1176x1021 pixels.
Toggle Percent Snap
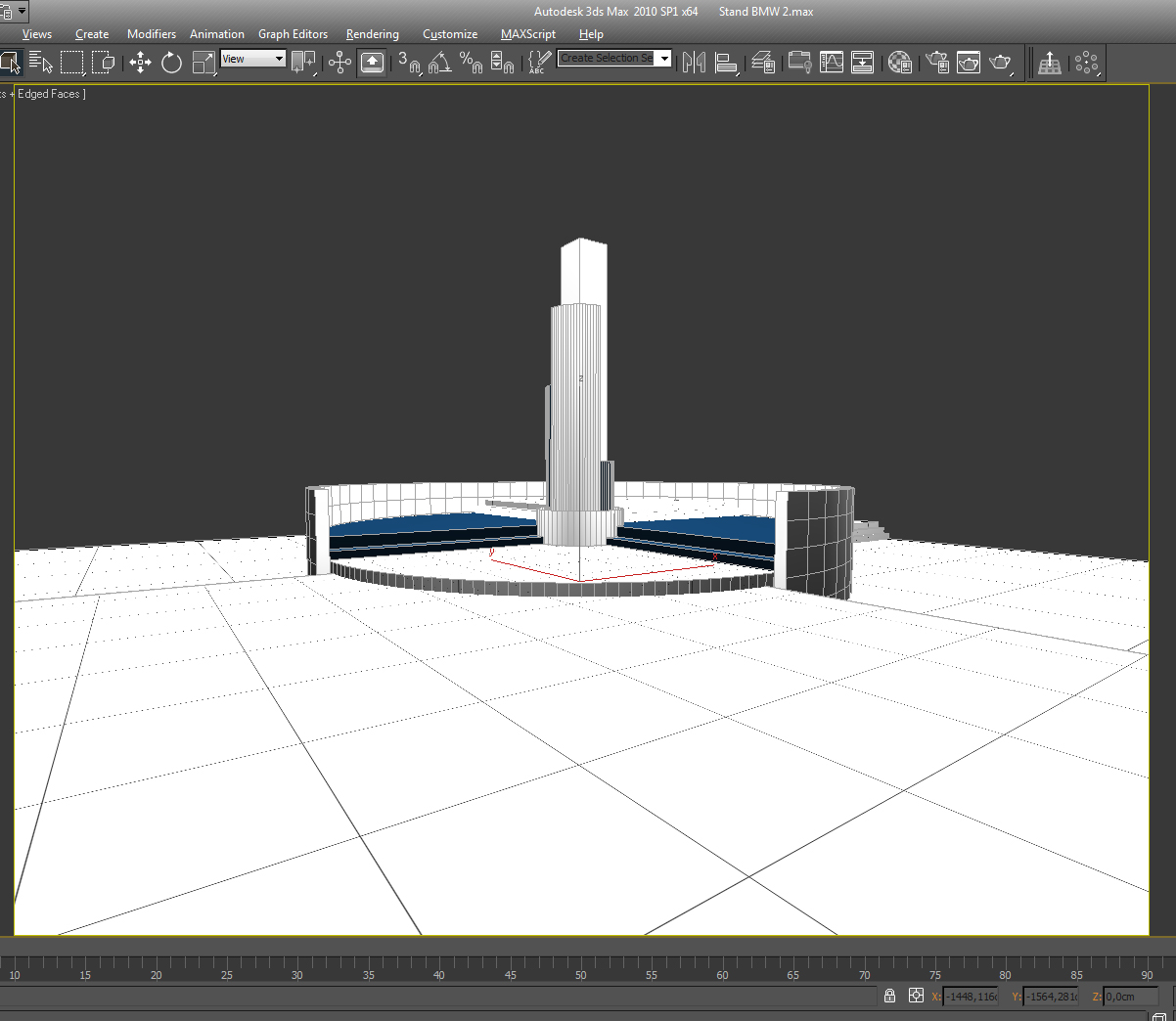pos(472,63)
